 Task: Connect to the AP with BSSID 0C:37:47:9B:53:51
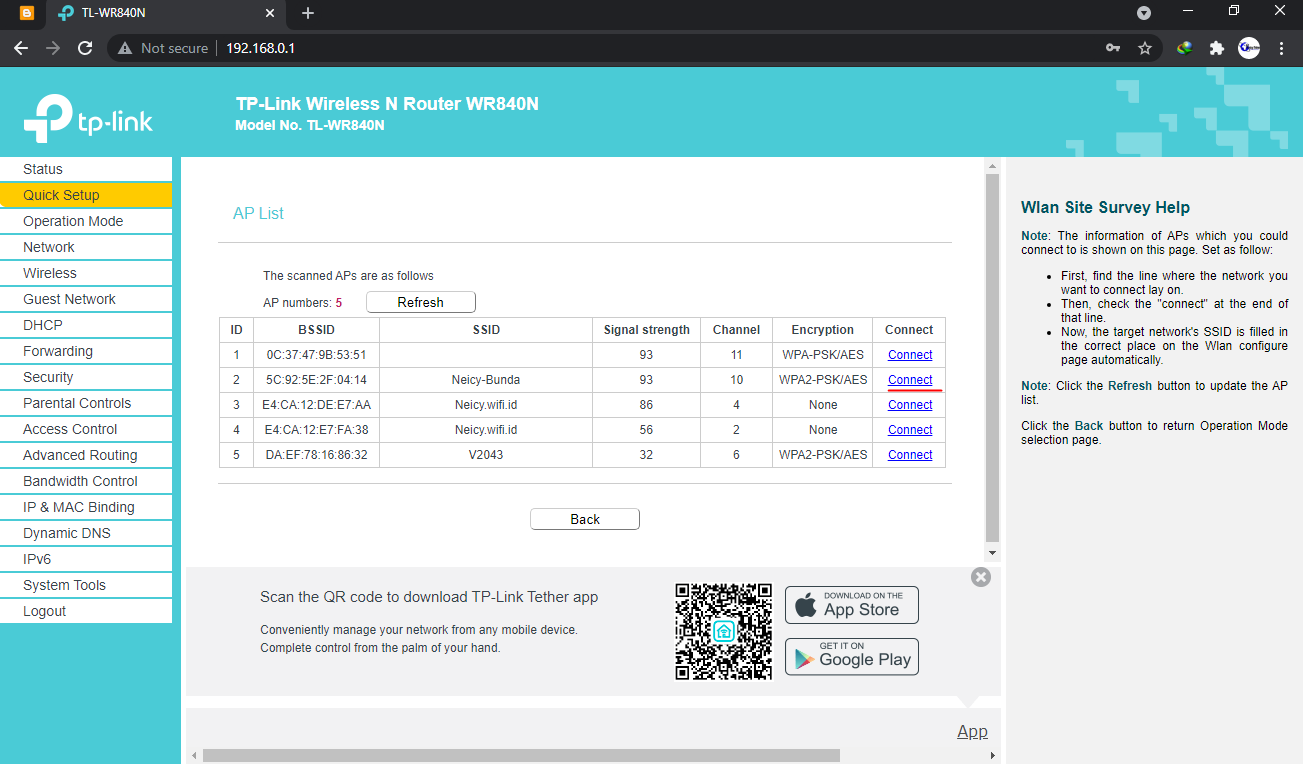[910, 355]
